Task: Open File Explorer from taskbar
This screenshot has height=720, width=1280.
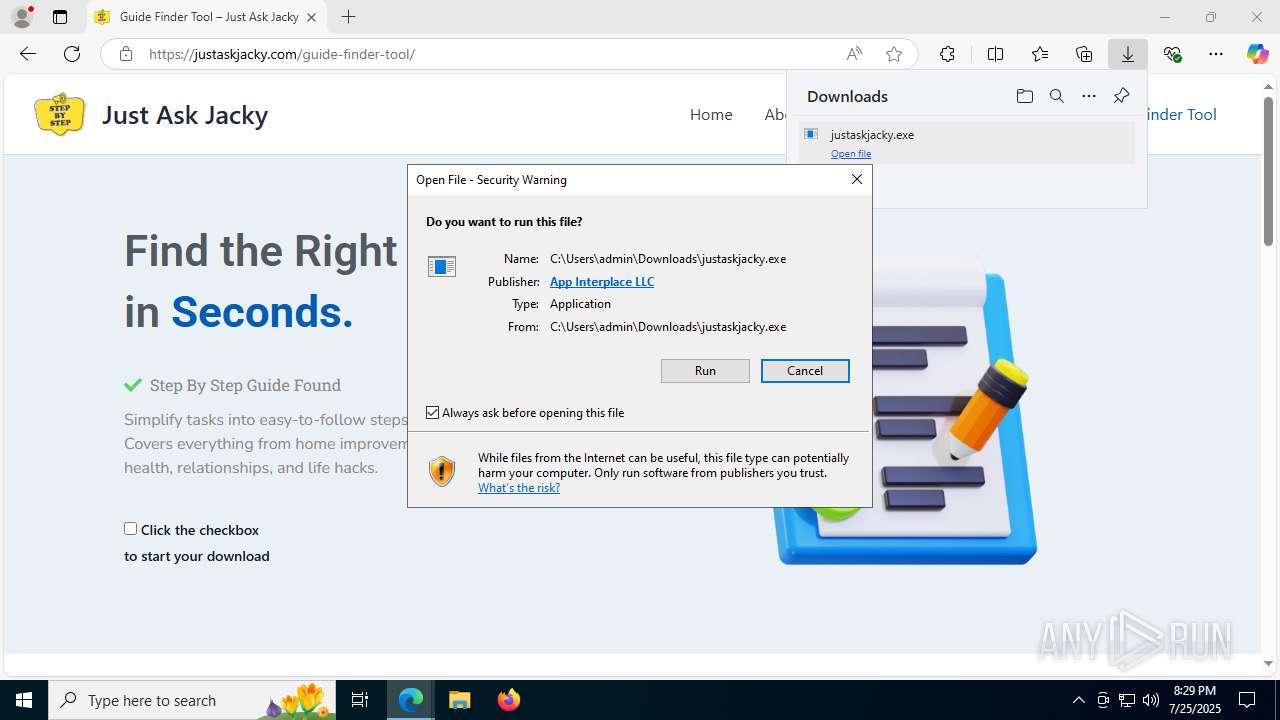Action: (x=459, y=700)
